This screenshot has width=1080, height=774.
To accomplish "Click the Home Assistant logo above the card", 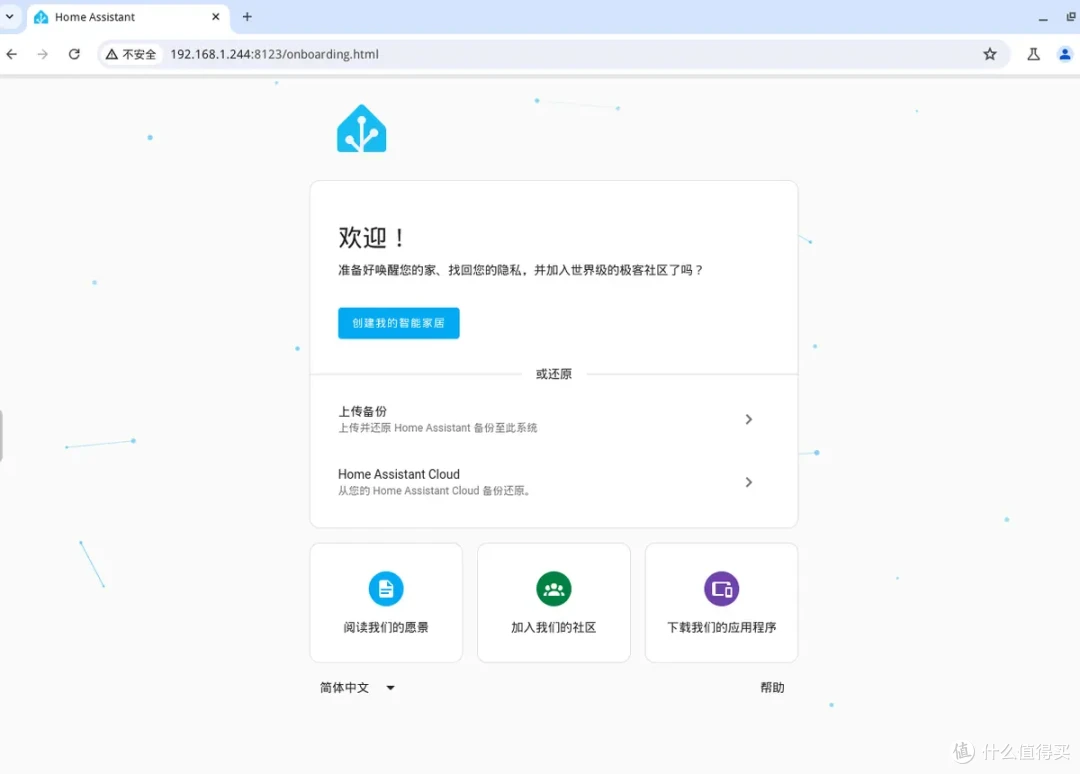I will [362, 129].
